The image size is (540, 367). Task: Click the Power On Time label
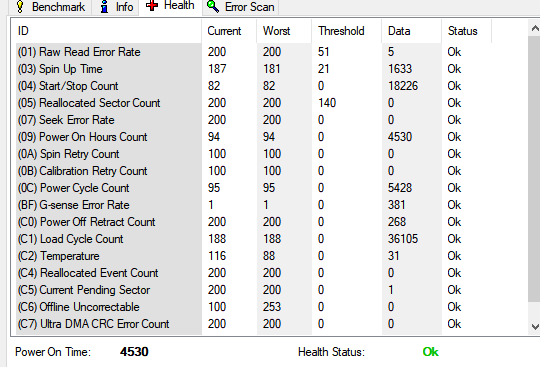pos(53,352)
